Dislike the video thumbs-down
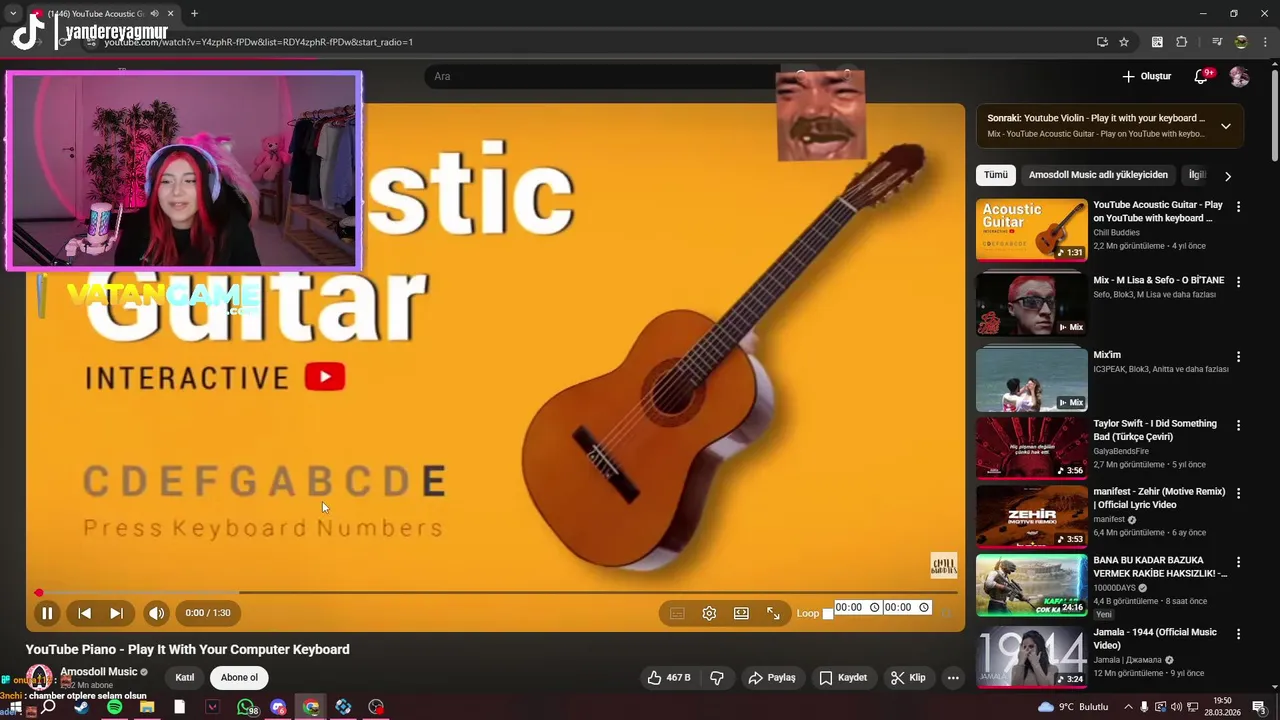Screen dimensions: 1280x720 point(717,677)
